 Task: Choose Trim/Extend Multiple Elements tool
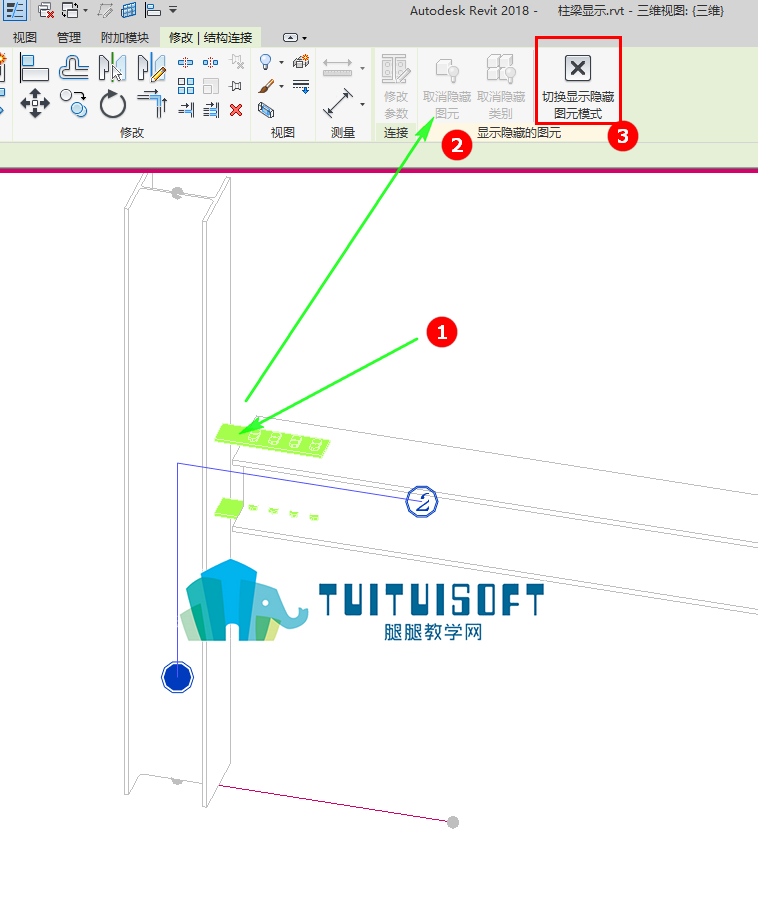(211, 110)
